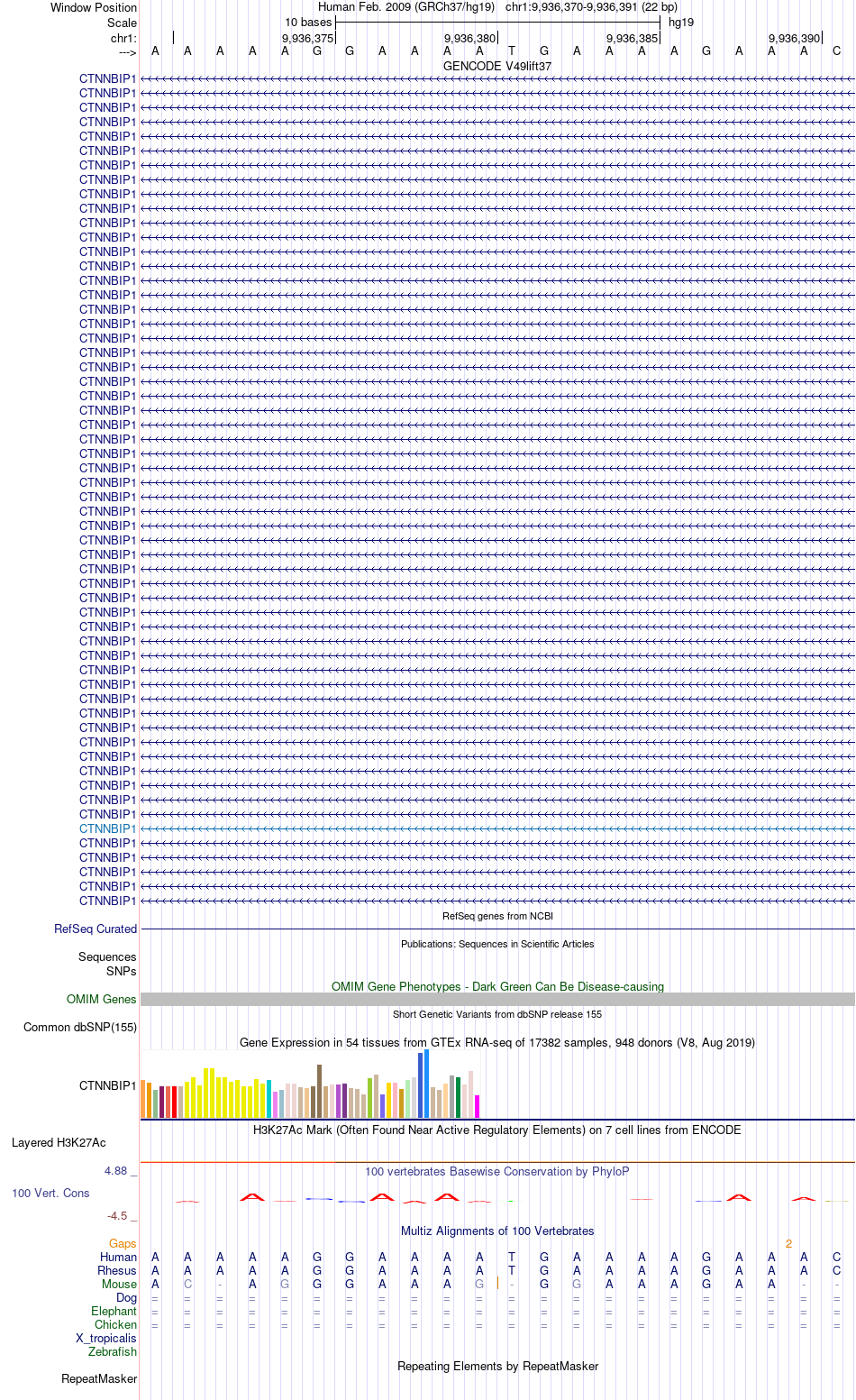The width and height of the screenshot is (856, 1400).
Task: Click position marker 9,936,380 on ruler
Action: coord(470,38)
